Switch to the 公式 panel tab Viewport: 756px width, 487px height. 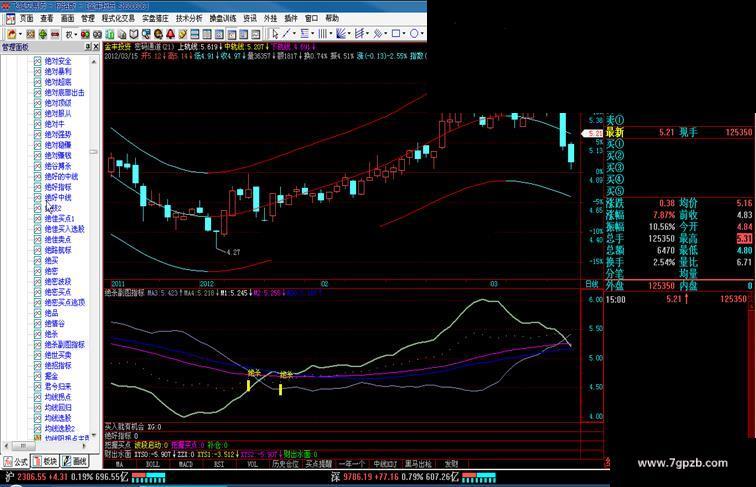pos(16,461)
